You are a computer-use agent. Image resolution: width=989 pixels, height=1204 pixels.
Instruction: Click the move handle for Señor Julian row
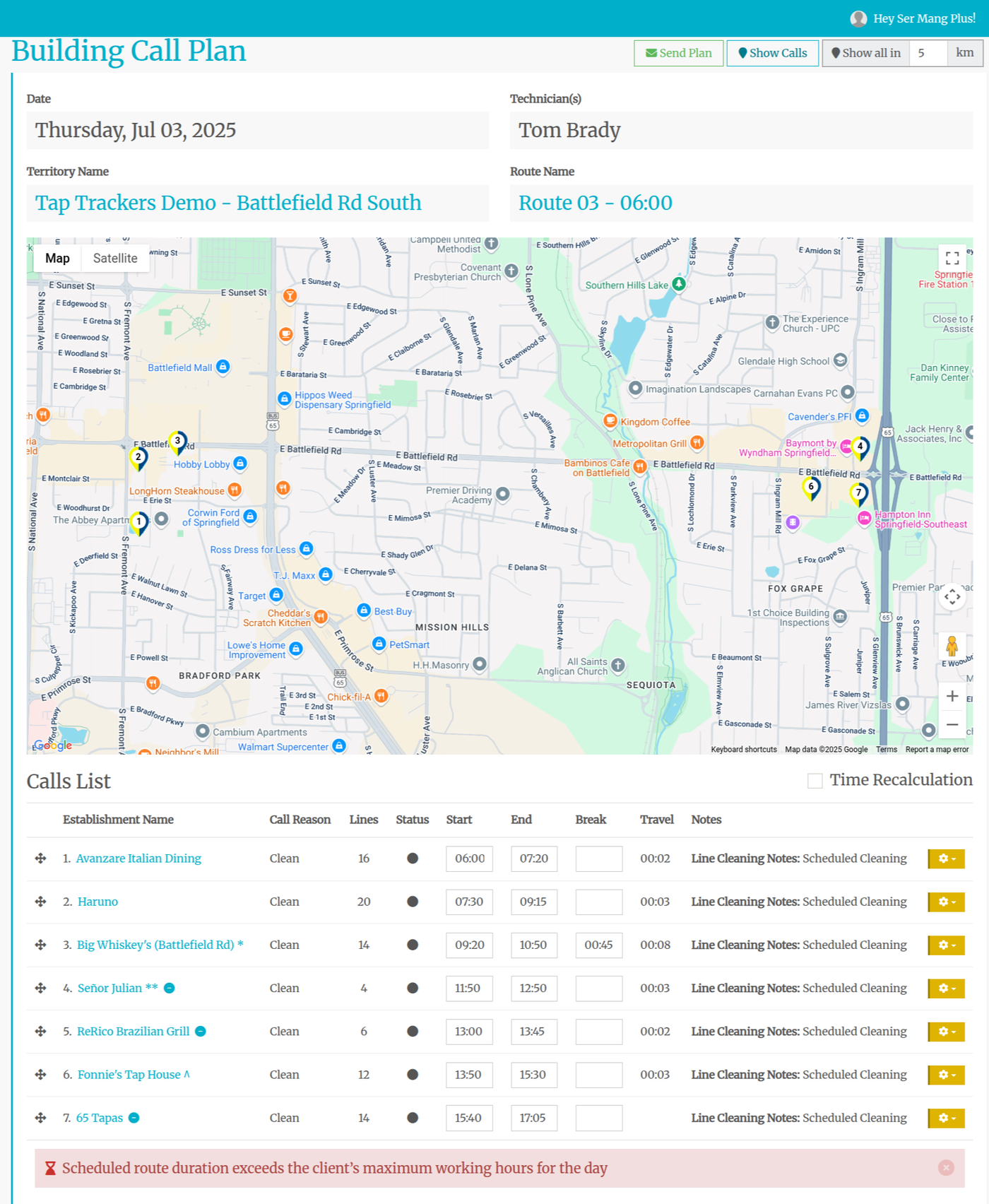40,988
